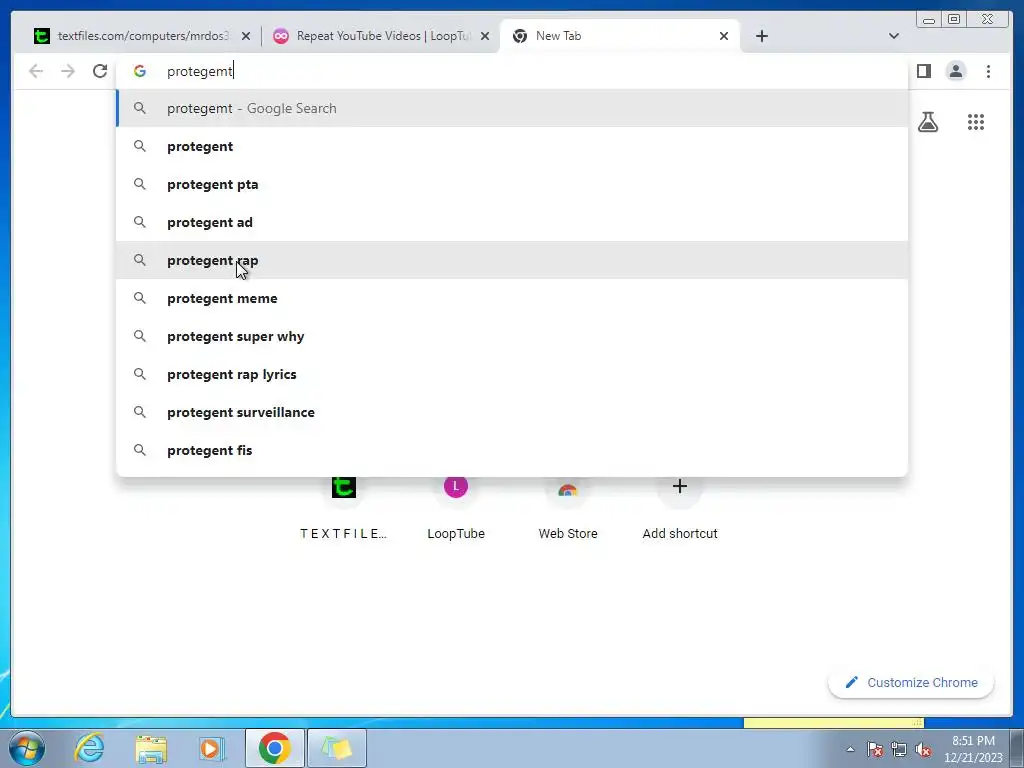The width and height of the screenshot is (1024, 768).
Task: Close the Repeat YouTube Videos tab
Action: coord(485,37)
